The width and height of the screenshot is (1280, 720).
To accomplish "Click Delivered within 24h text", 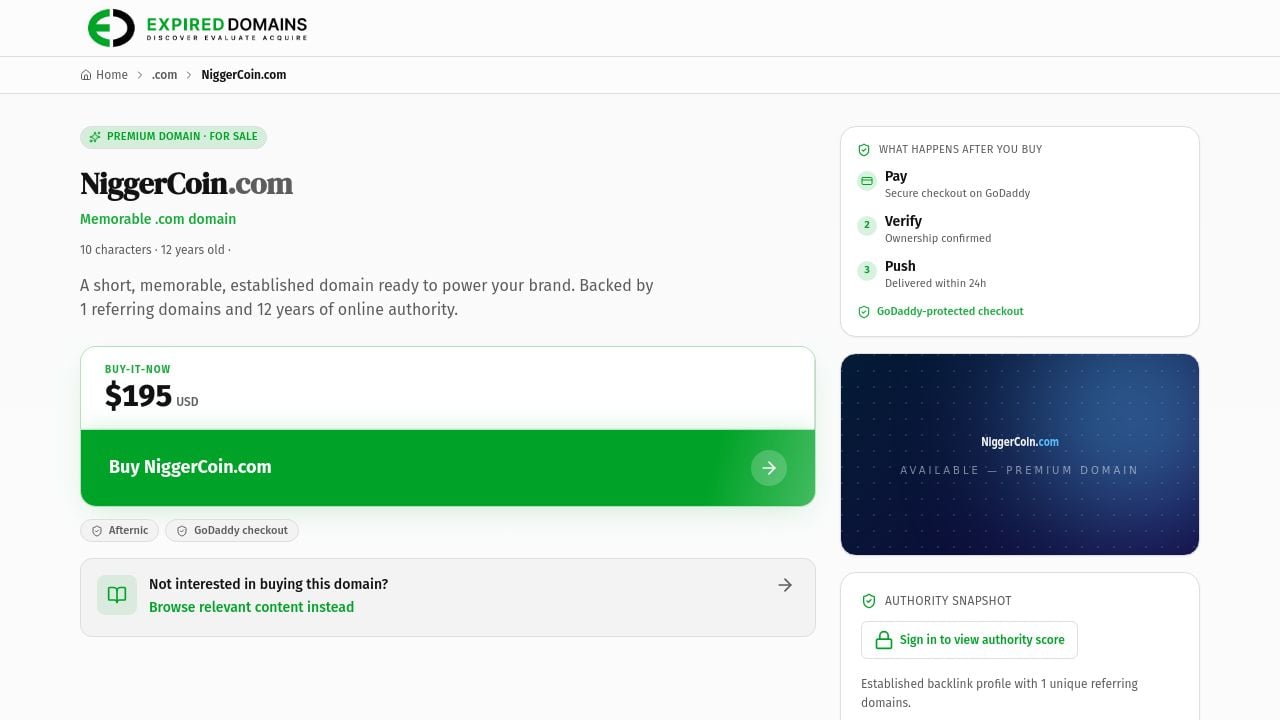I will pos(935,283).
